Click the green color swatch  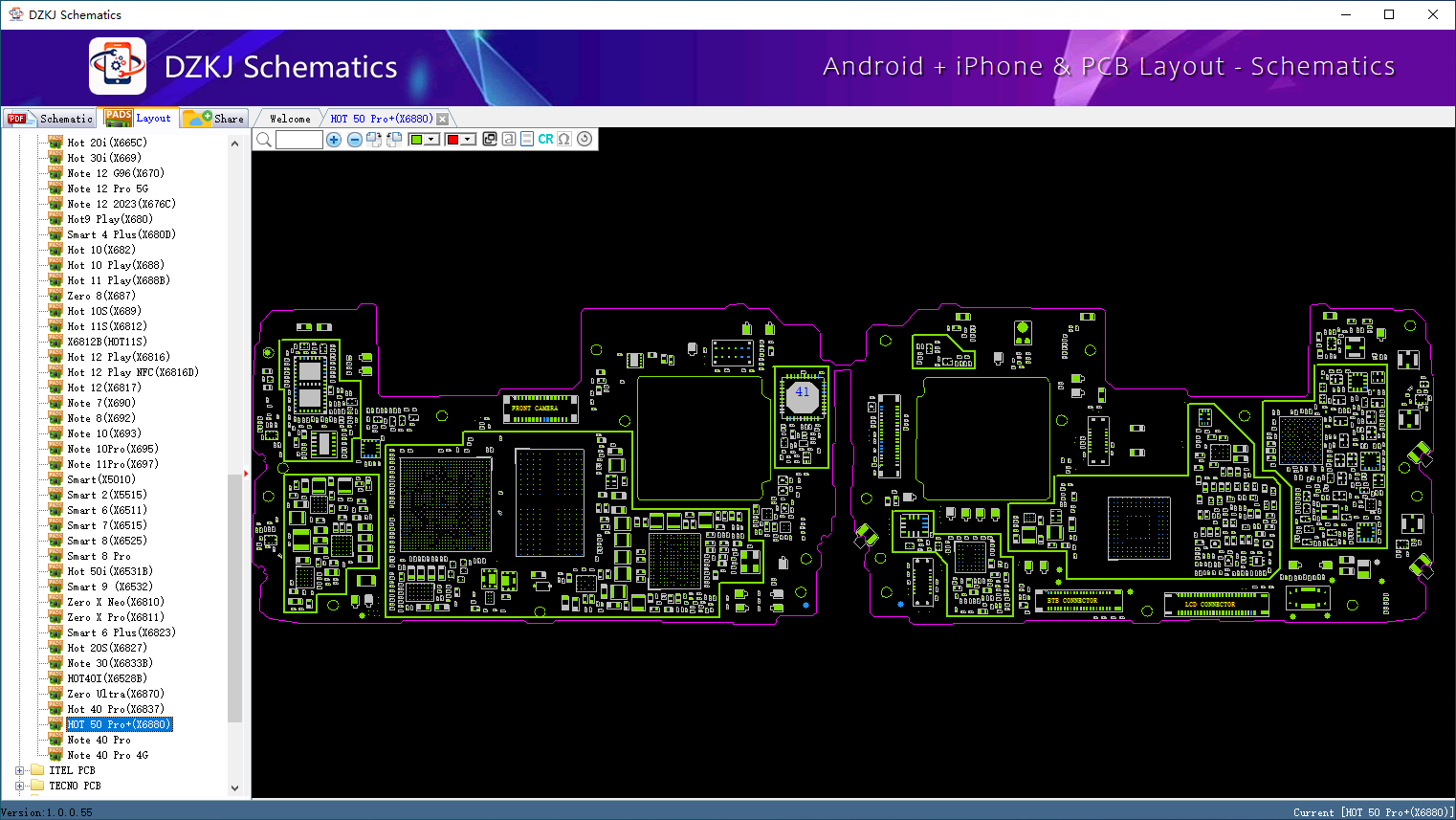[x=416, y=140]
